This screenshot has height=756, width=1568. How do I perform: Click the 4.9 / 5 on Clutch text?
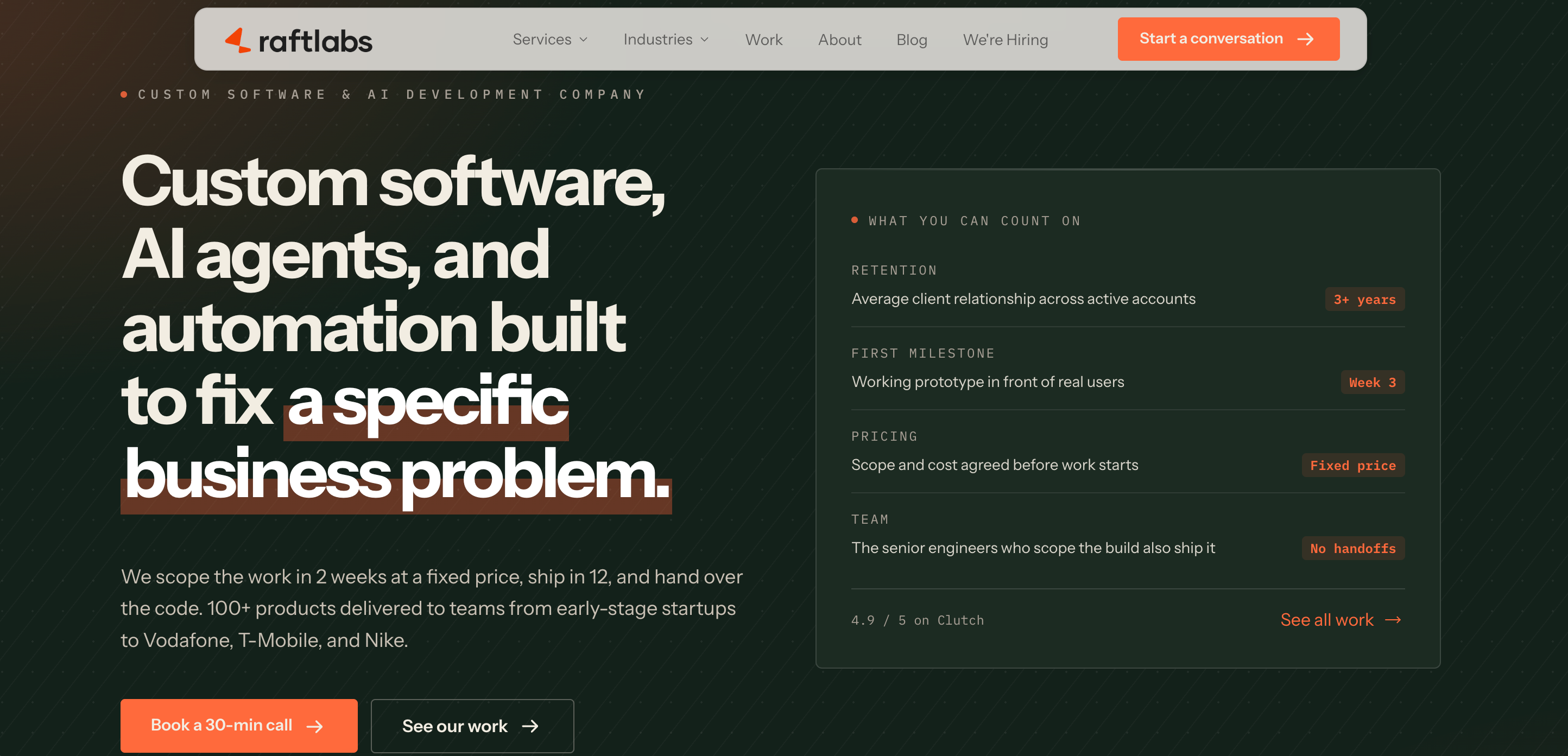(x=916, y=620)
